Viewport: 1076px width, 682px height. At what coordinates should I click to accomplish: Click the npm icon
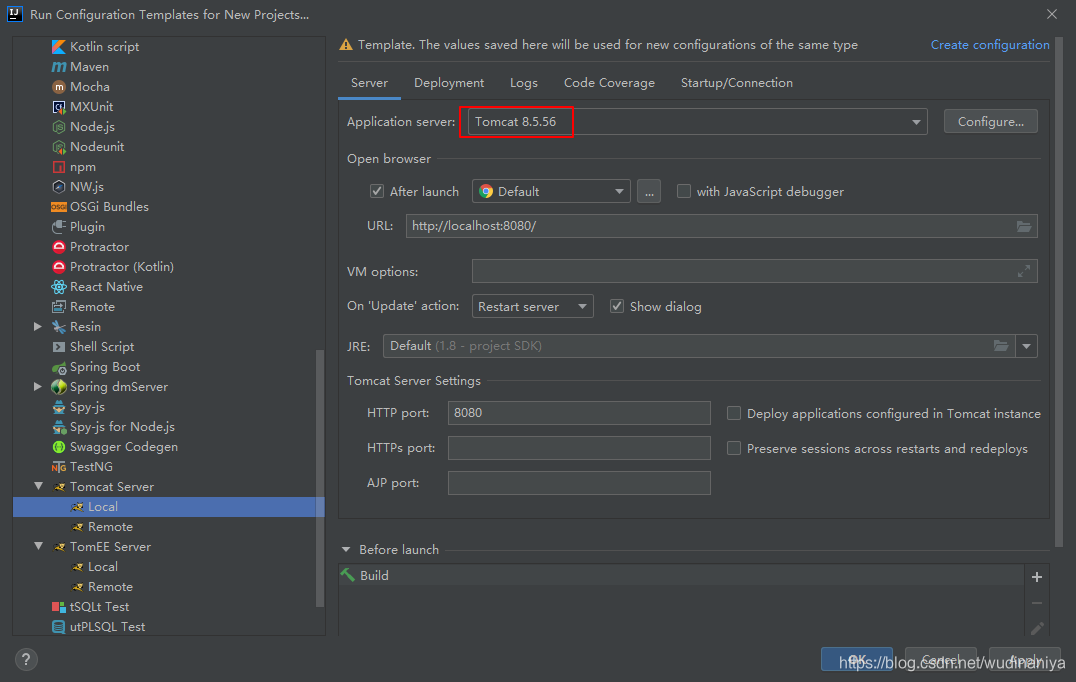(59, 167)
